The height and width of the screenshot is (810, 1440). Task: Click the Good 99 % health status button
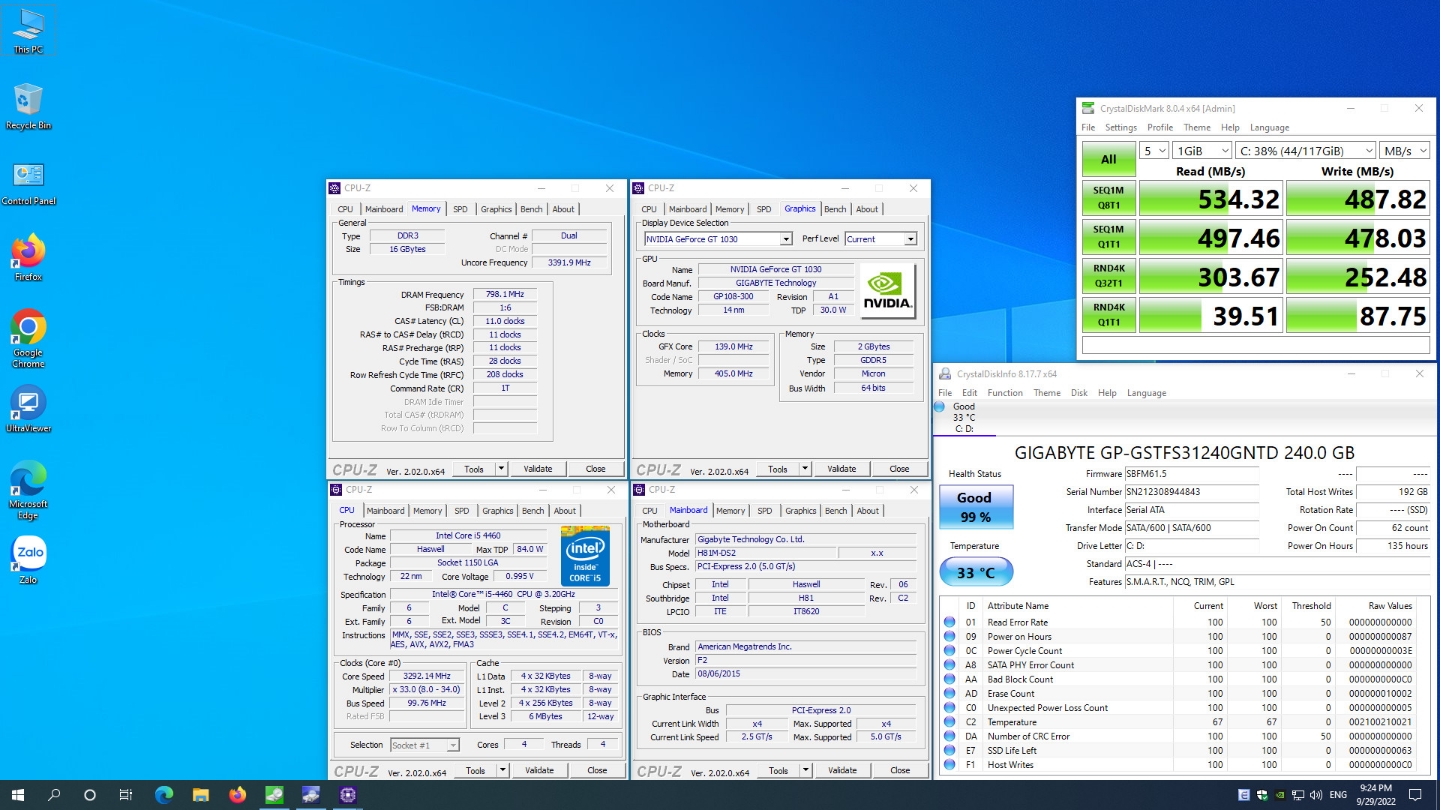[974, 507]
